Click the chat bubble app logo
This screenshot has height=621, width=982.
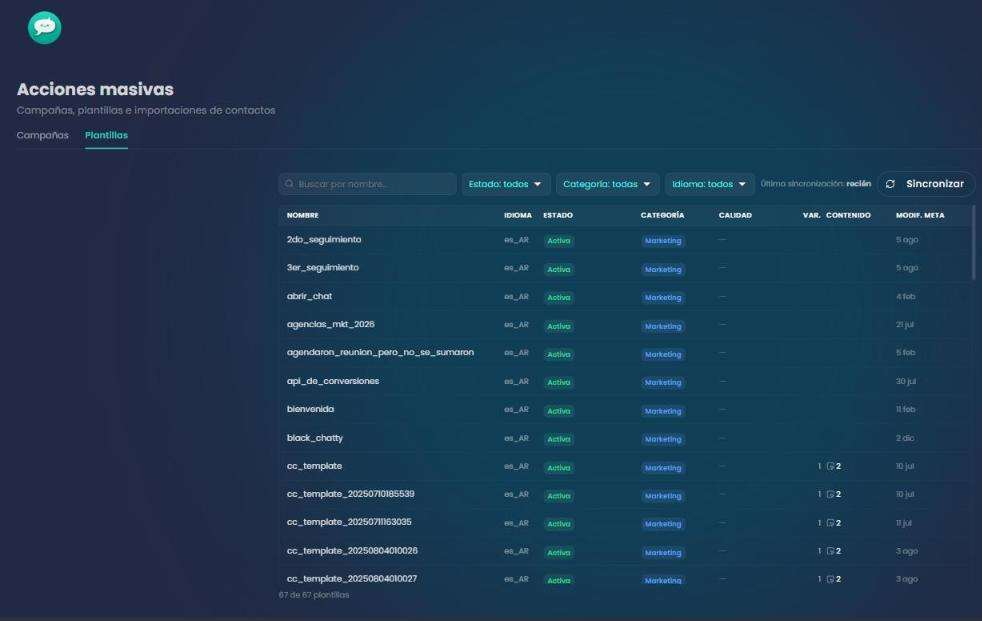pyautogui.click(x=44, y=28)
